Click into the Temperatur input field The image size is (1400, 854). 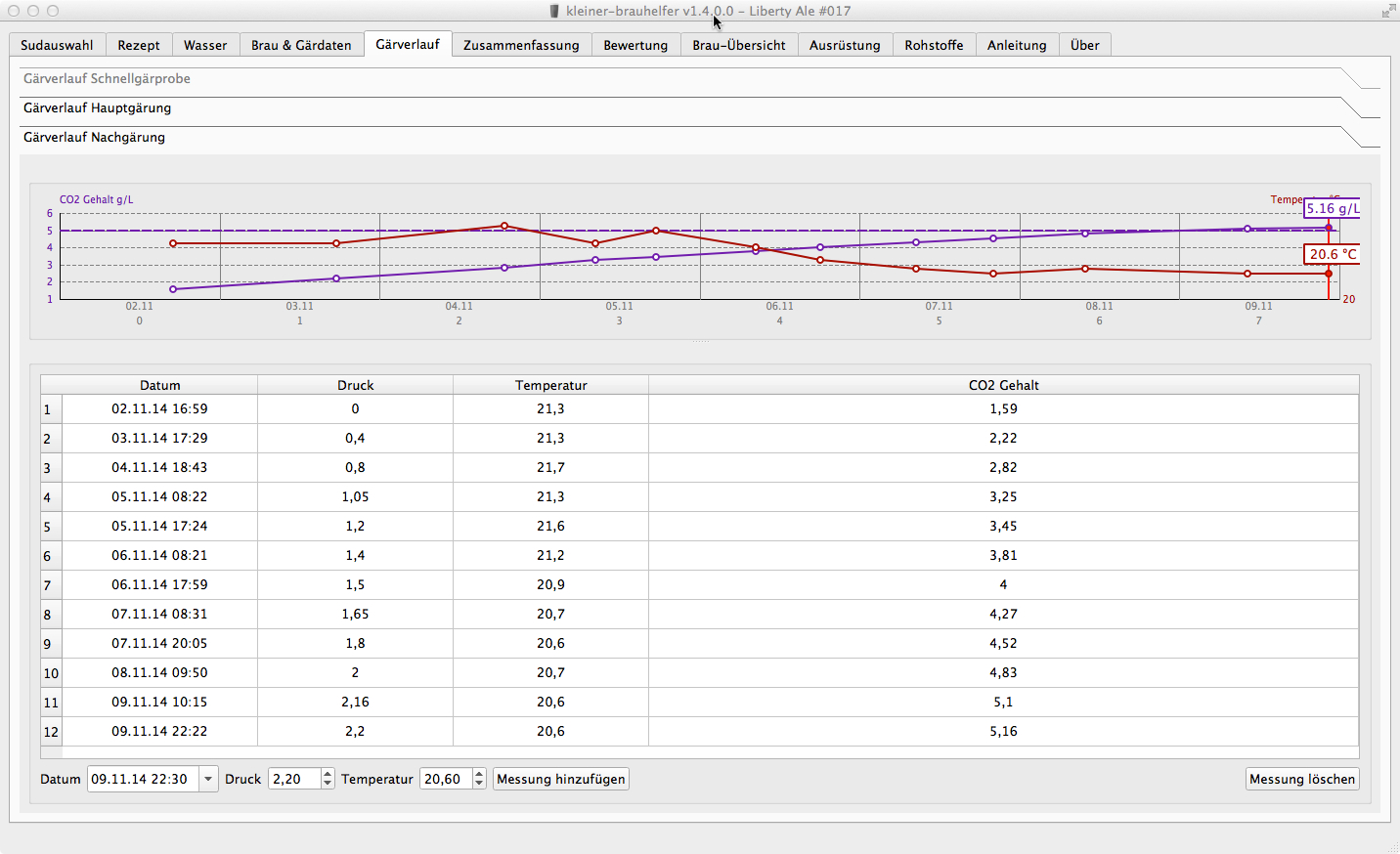(445, 779)
